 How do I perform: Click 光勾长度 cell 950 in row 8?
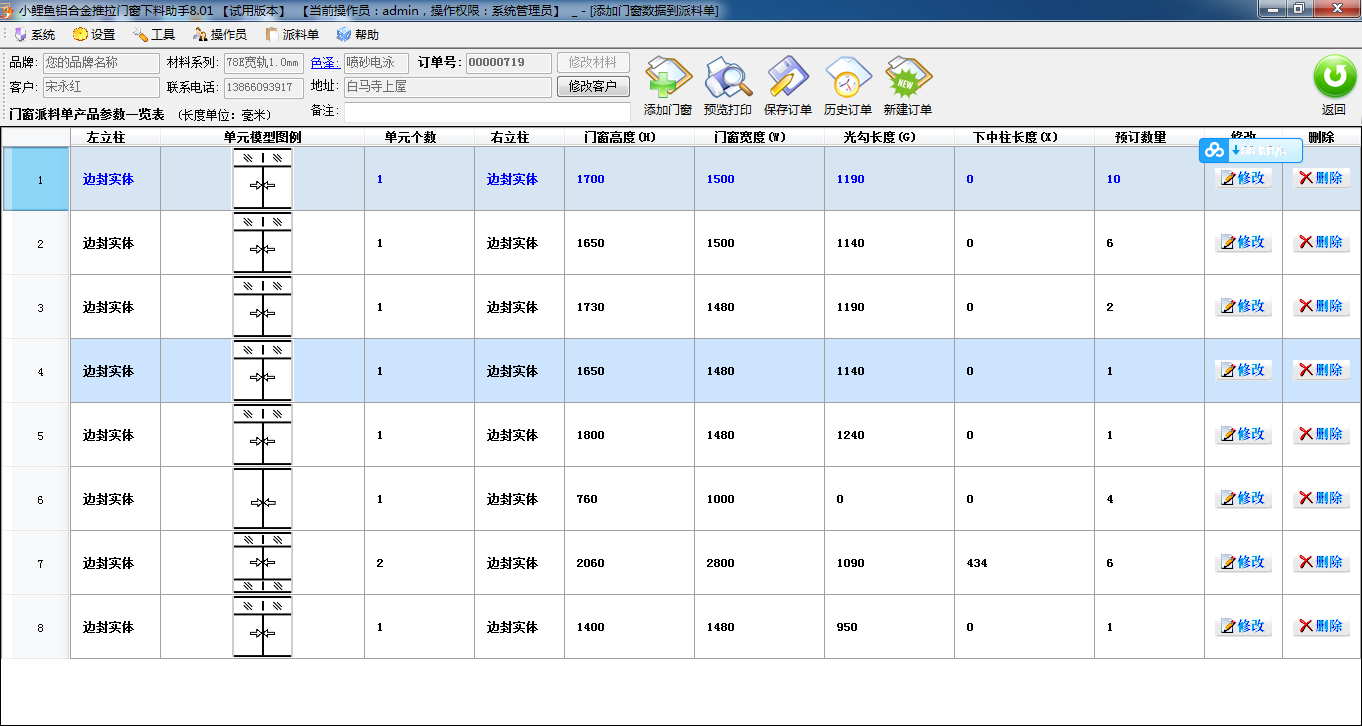pos(889,627)
